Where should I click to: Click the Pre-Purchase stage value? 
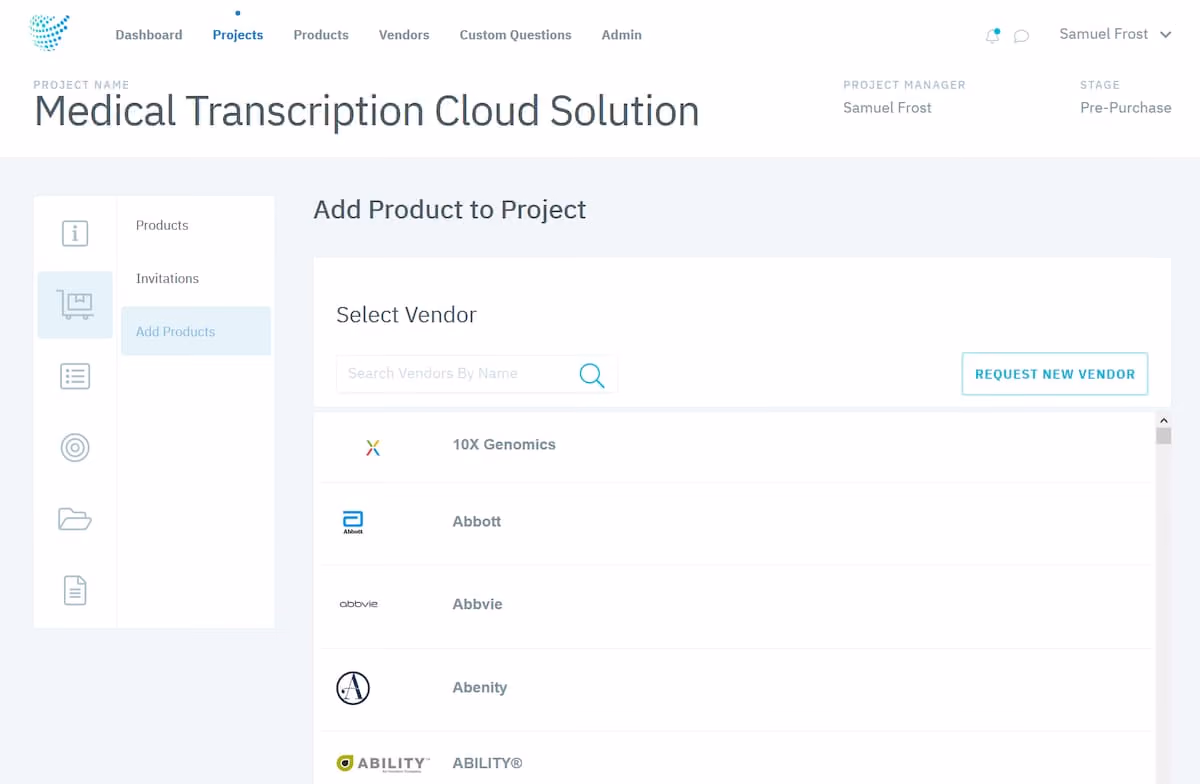[x=1125, y=107]
